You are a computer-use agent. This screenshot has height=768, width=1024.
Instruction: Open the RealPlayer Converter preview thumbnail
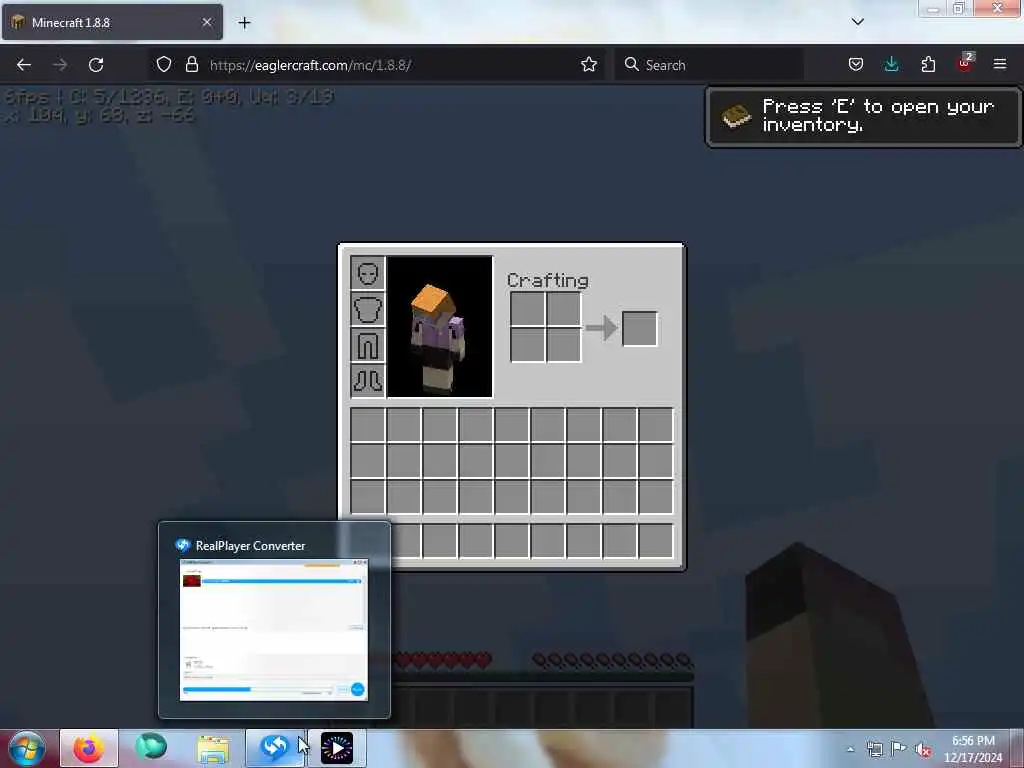pyautogui.click(x=274, y=630)
